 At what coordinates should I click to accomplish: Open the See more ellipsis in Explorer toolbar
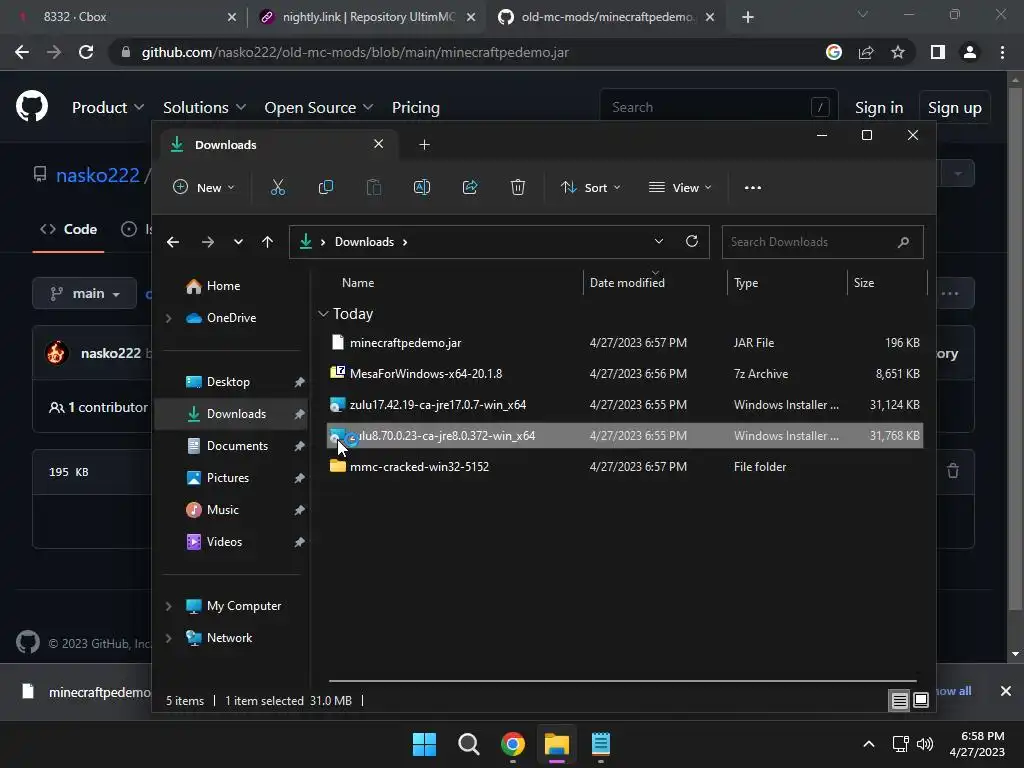click(752, 187)
